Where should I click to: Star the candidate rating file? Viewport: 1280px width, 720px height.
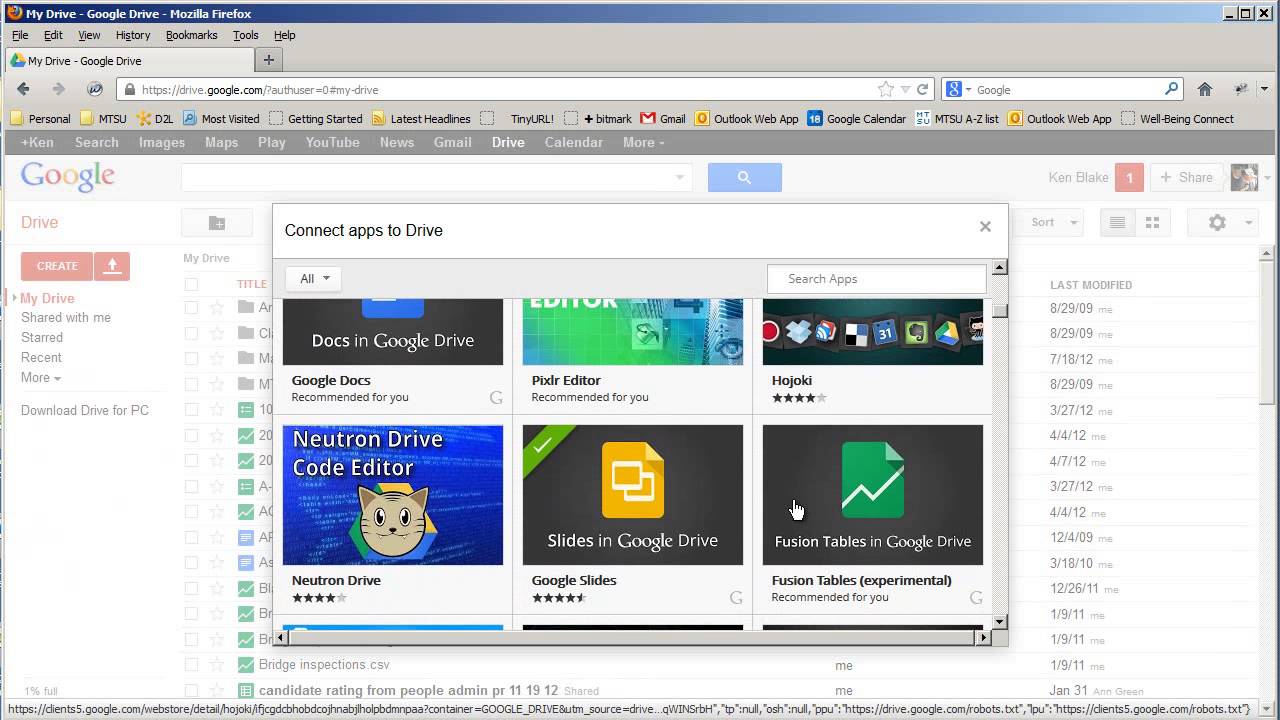[x=217, y=690]
